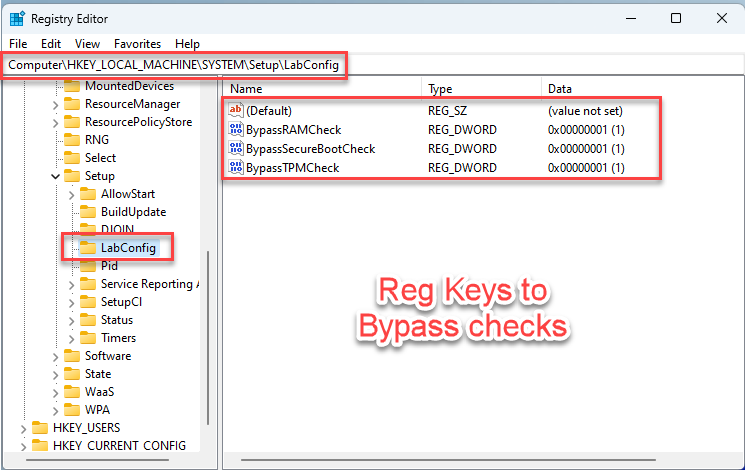The image size is (745, 470).
Task: Expand the HKEY_USERS hive
Action: (x=23, y=429)
